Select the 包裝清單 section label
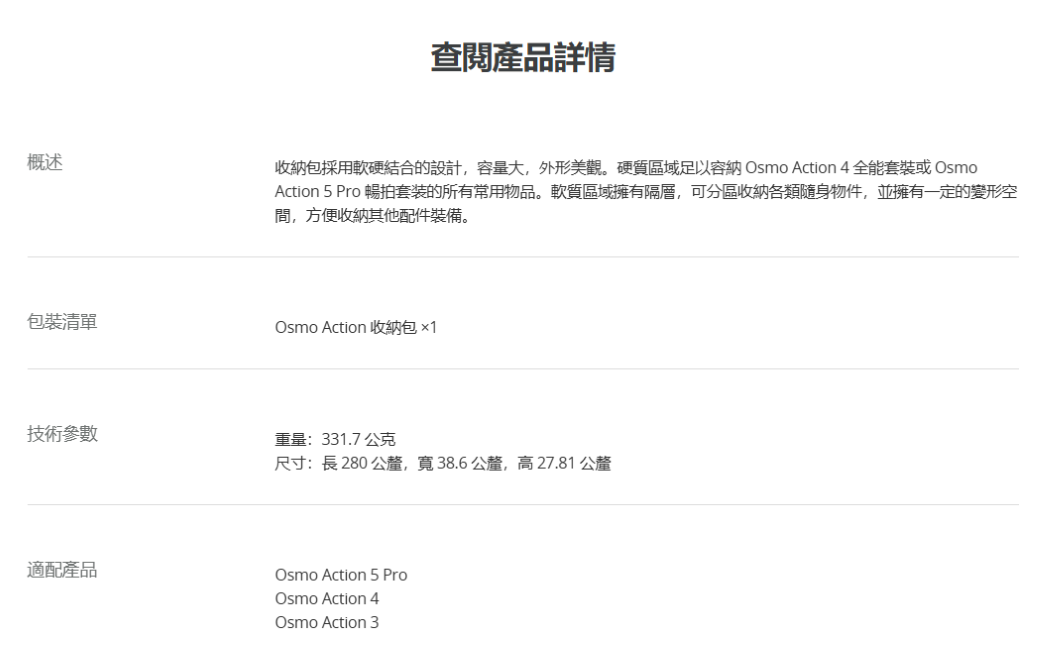1040x660 pixels. 62,322
